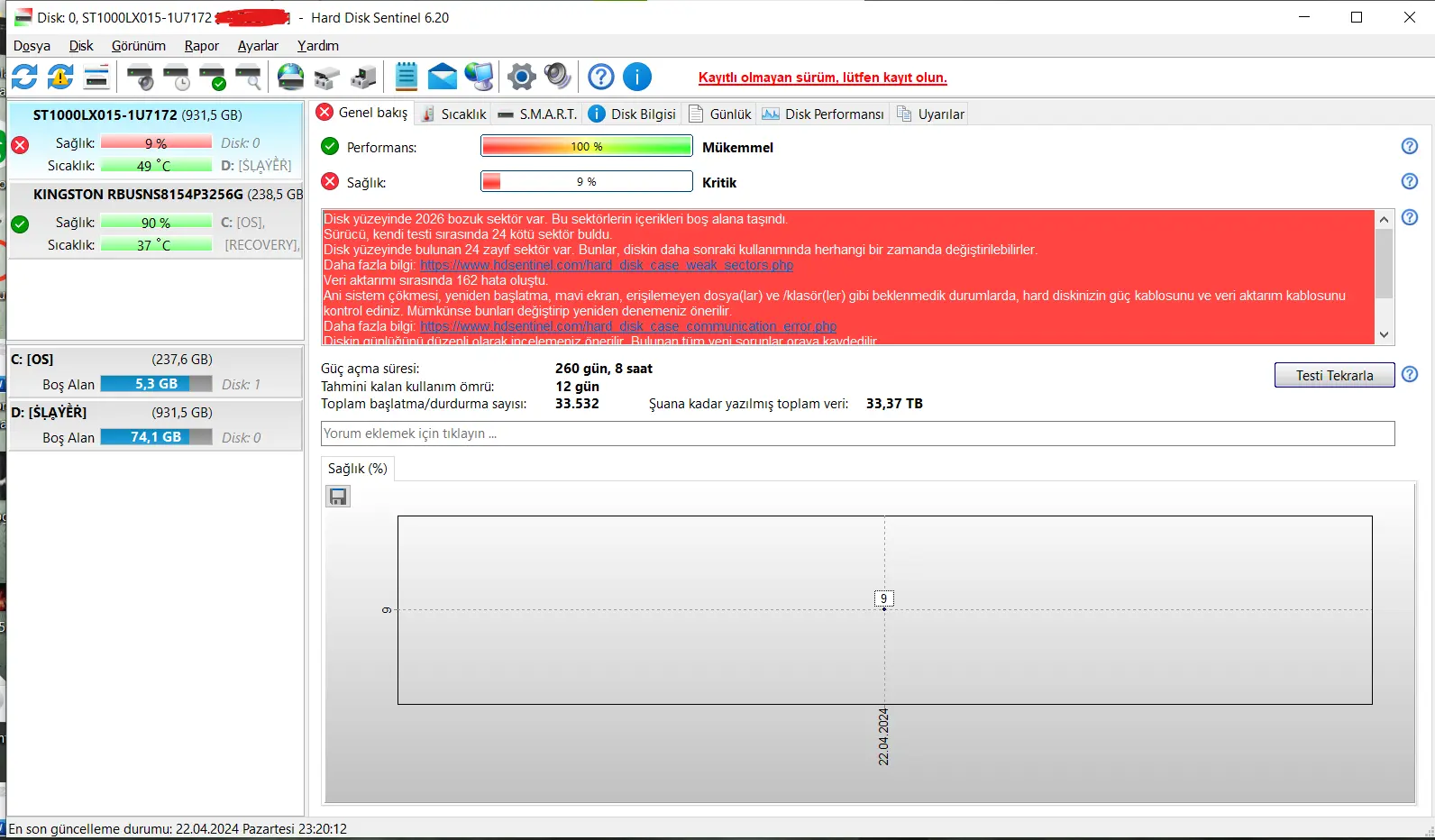Click the globe with monitor icon
The height and width of the screenshot is (840, 1435).
pyautogui.click(x=480, y=77)
